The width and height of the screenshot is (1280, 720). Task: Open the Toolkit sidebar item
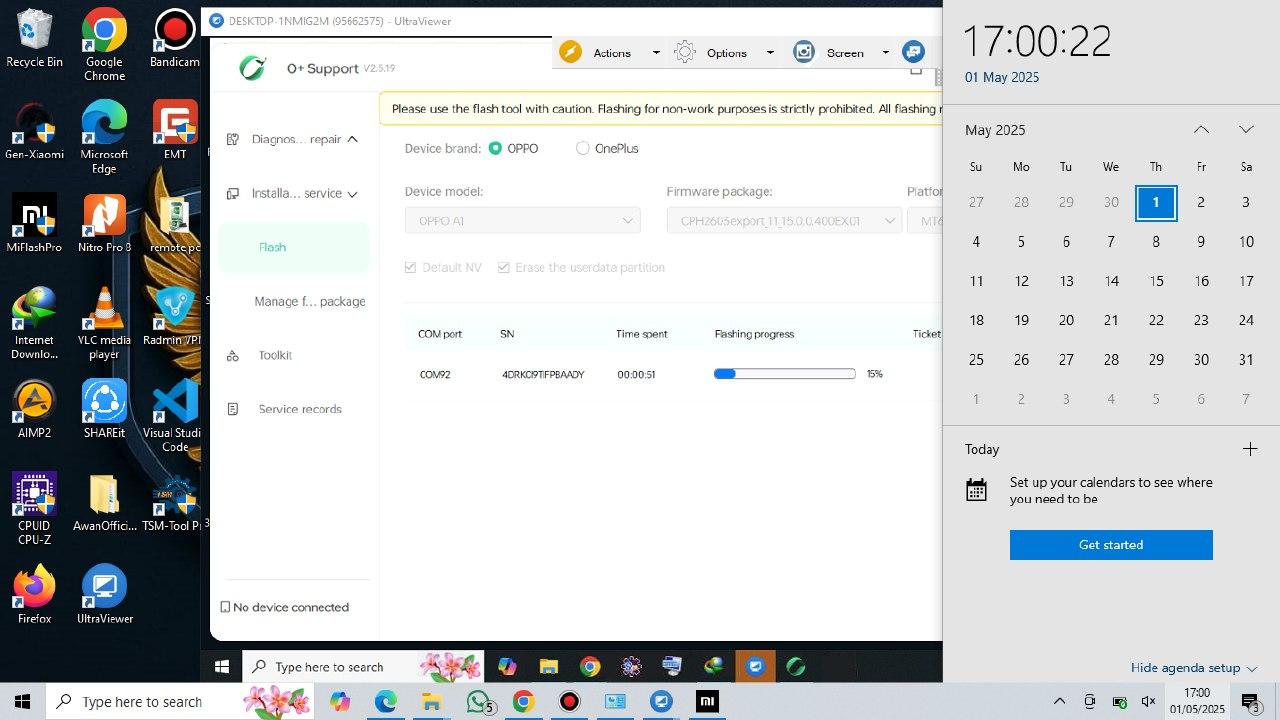coord(275,356)
